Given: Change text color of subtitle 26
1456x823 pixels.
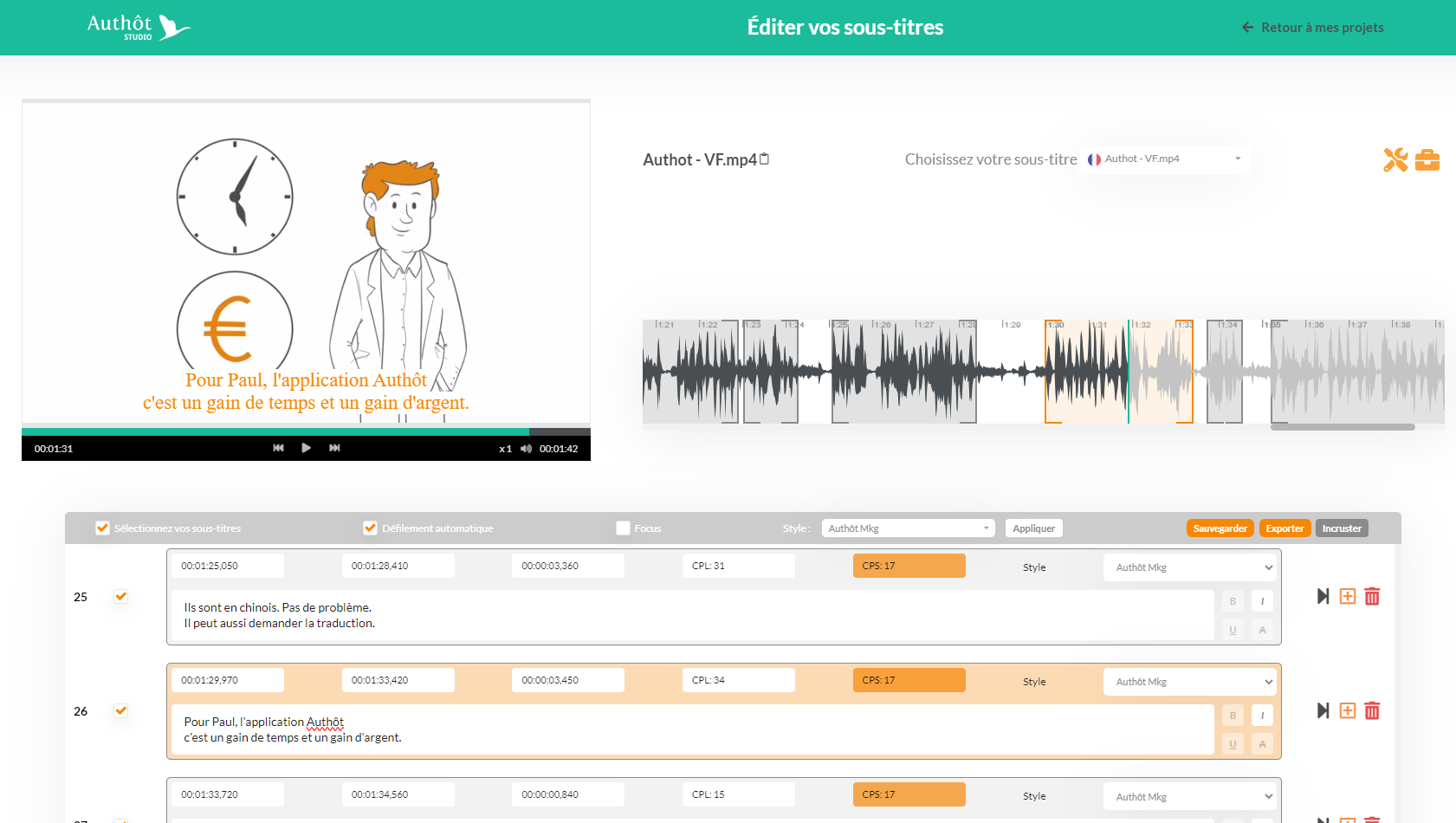Looking at the screenshot, I should tap(1262, 744).
